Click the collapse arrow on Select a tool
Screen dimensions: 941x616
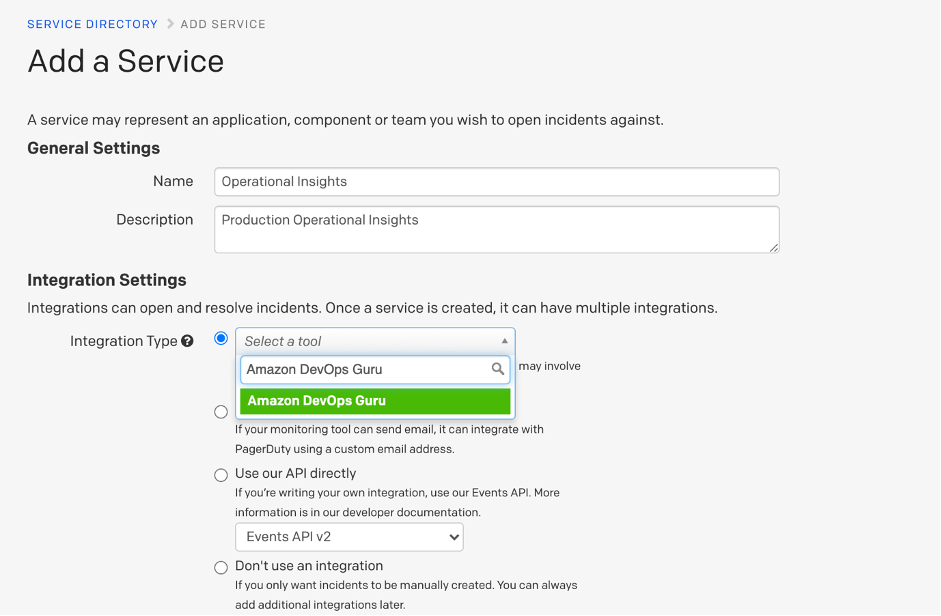pyautogui.click(x=505, y=339)
